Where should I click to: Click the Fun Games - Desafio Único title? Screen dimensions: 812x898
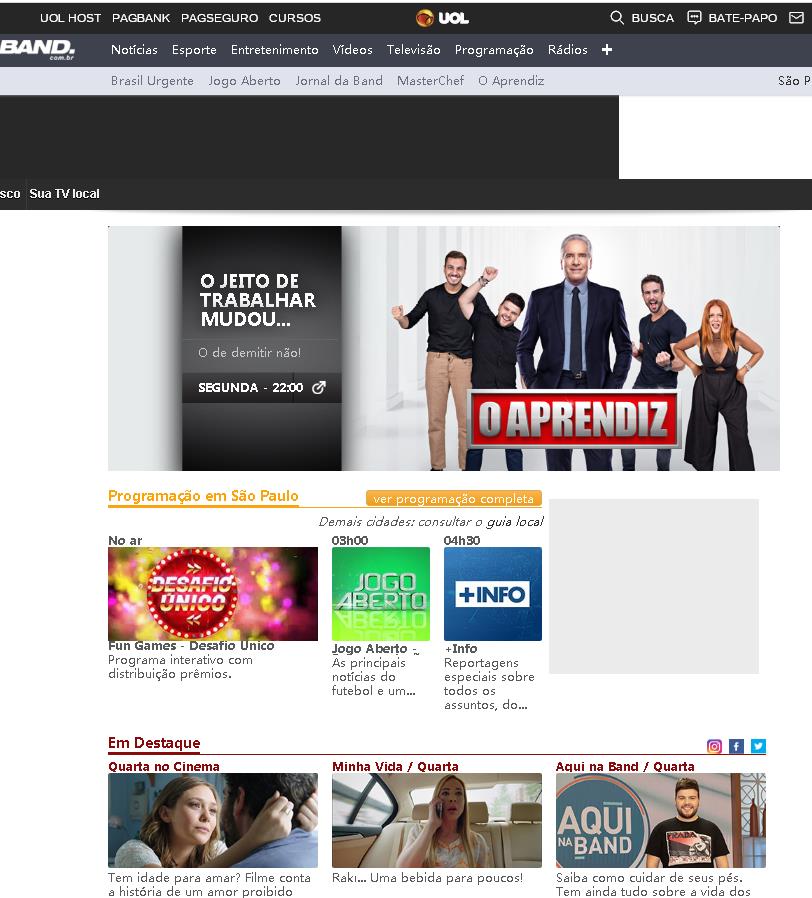click(191, 646)
